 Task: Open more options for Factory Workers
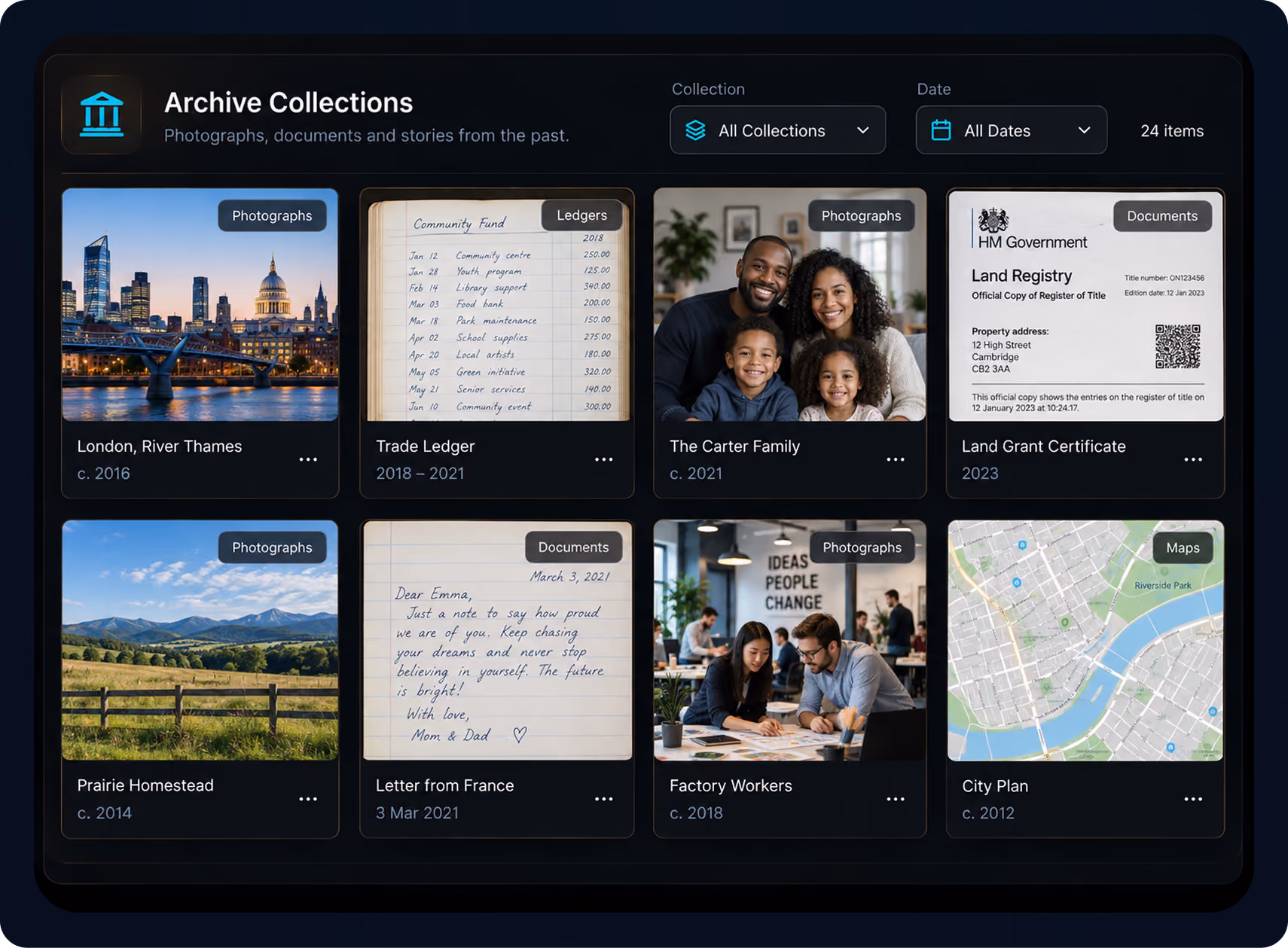click(x=896, y=799)
